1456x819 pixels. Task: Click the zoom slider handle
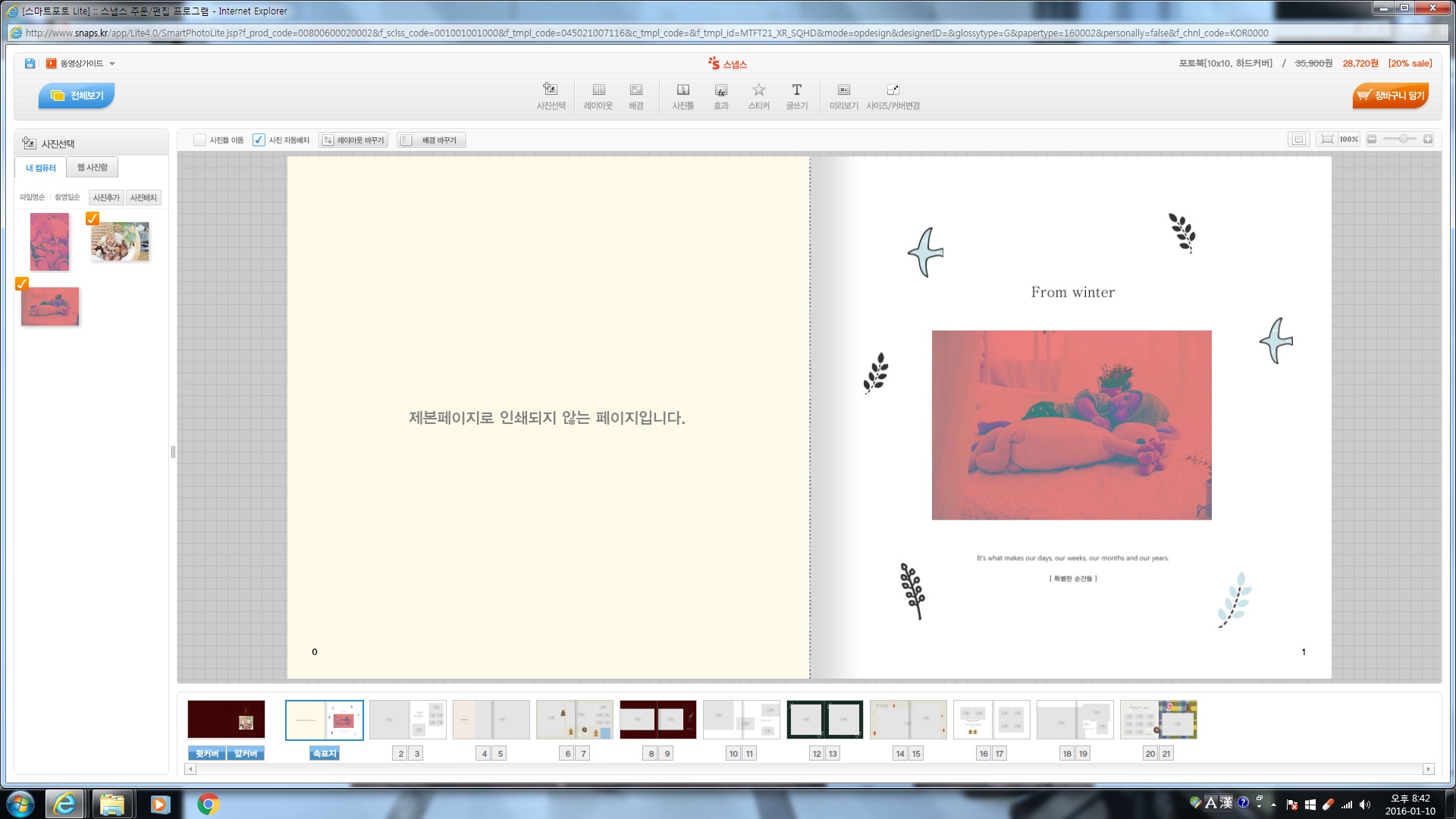coord(1404,140)
